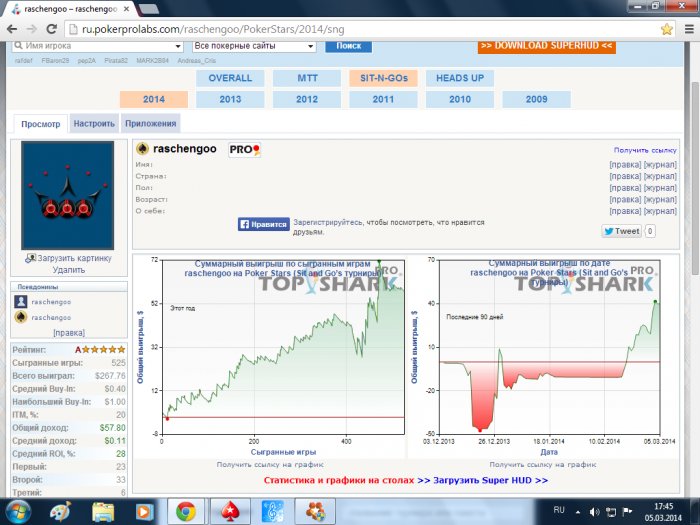Click recent search rafdef
Viewport: 700px width, 525px height.
click(x=23, y=60)
